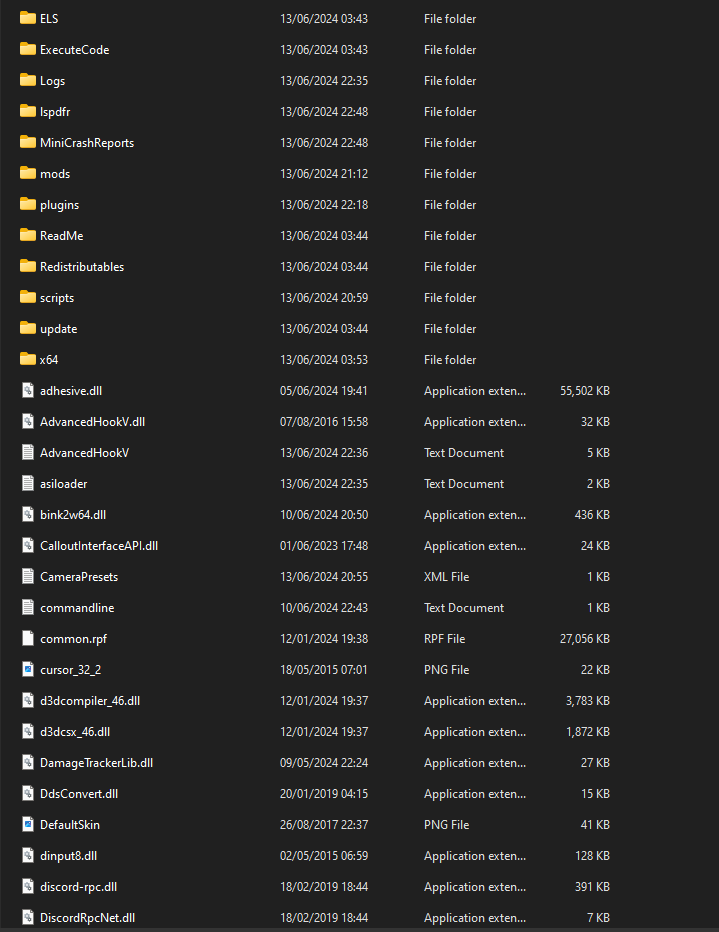Select the ELS folder icon
The width and height of the screenshot is (719, 932).
pyautogui.click(x=28, y=18)
